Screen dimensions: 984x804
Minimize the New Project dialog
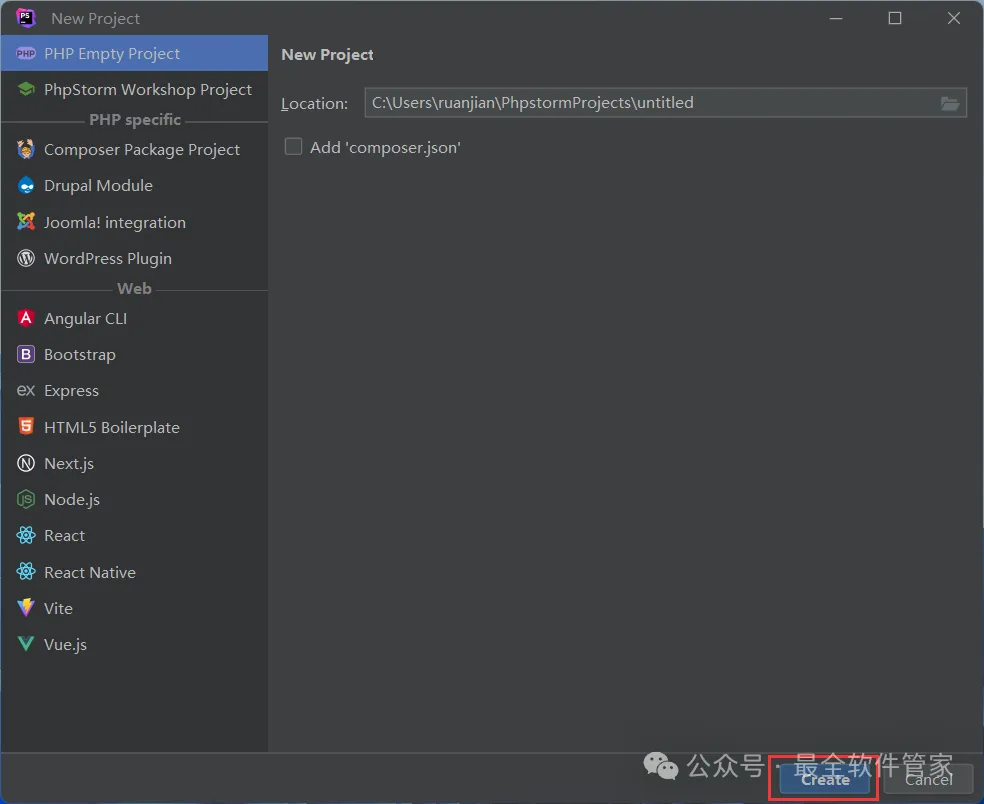[x=836, y=18]
